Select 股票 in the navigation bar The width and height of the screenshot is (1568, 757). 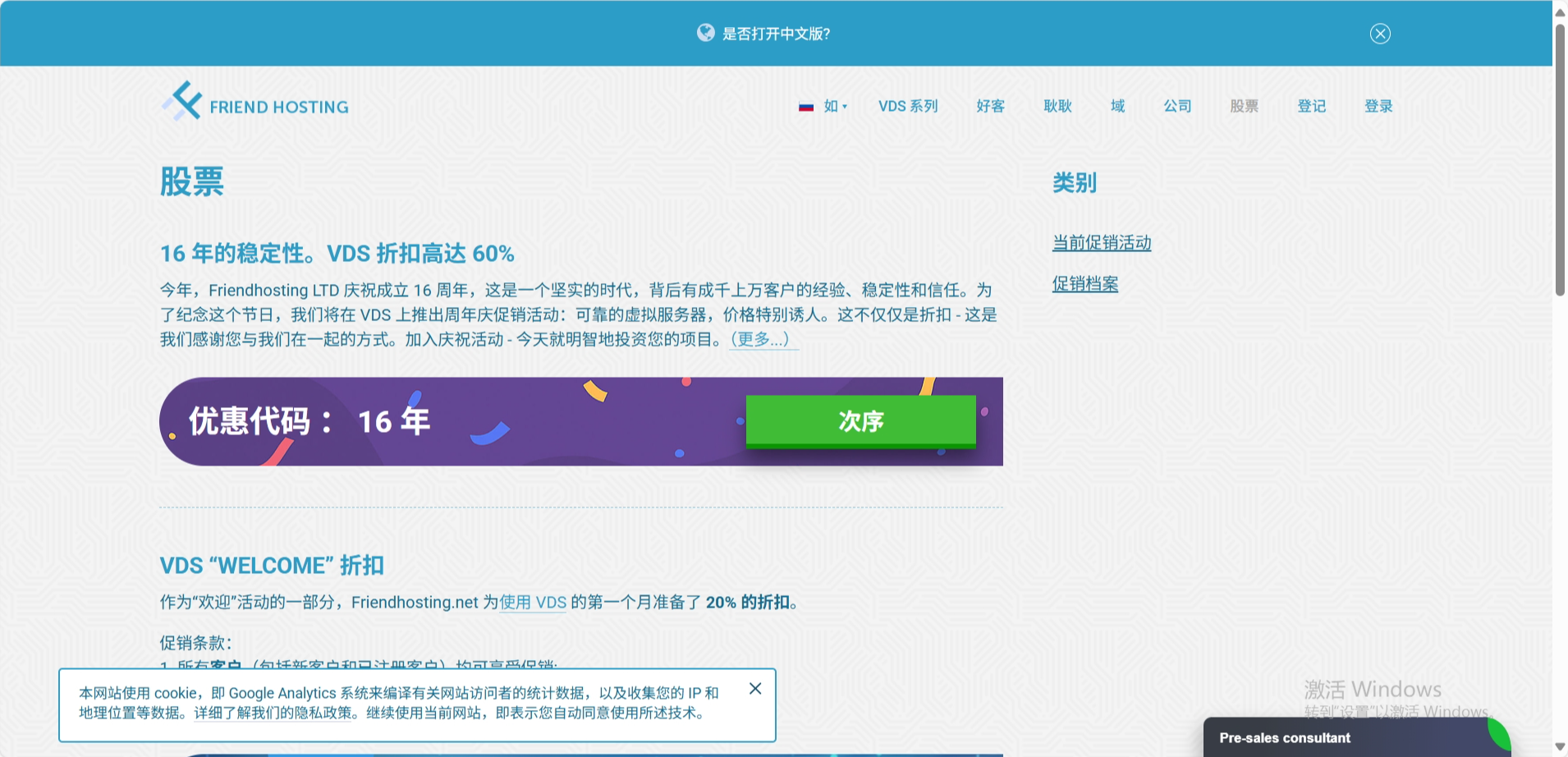point(1244,106)
